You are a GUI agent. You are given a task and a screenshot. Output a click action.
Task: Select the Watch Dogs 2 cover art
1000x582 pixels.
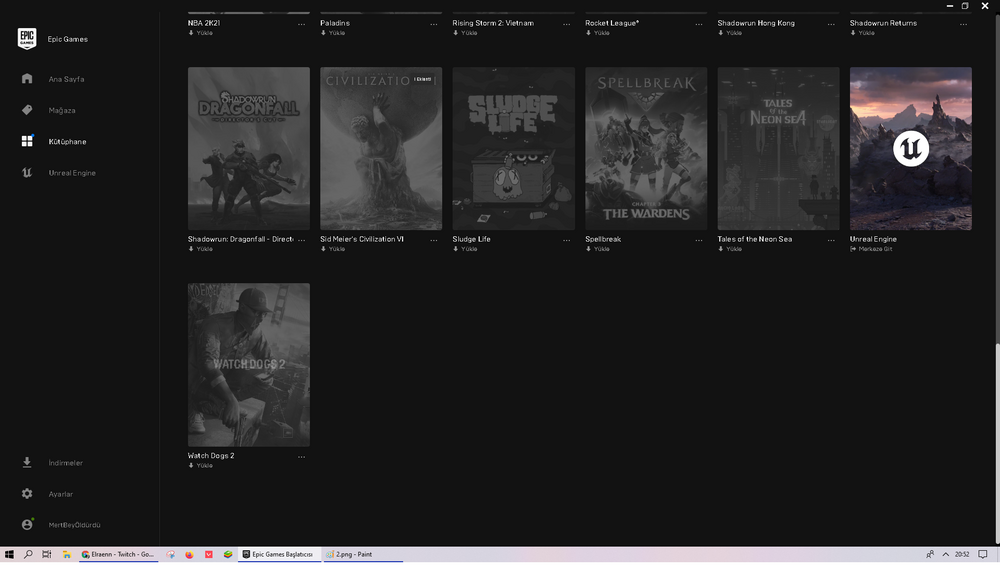249,365
